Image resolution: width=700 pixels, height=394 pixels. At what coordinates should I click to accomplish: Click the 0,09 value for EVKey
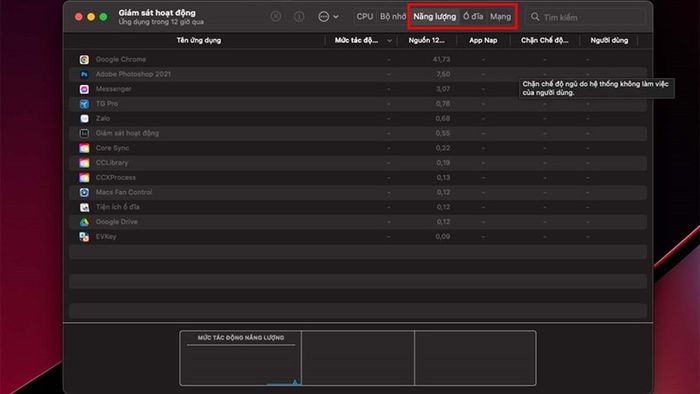pos(443,236)
